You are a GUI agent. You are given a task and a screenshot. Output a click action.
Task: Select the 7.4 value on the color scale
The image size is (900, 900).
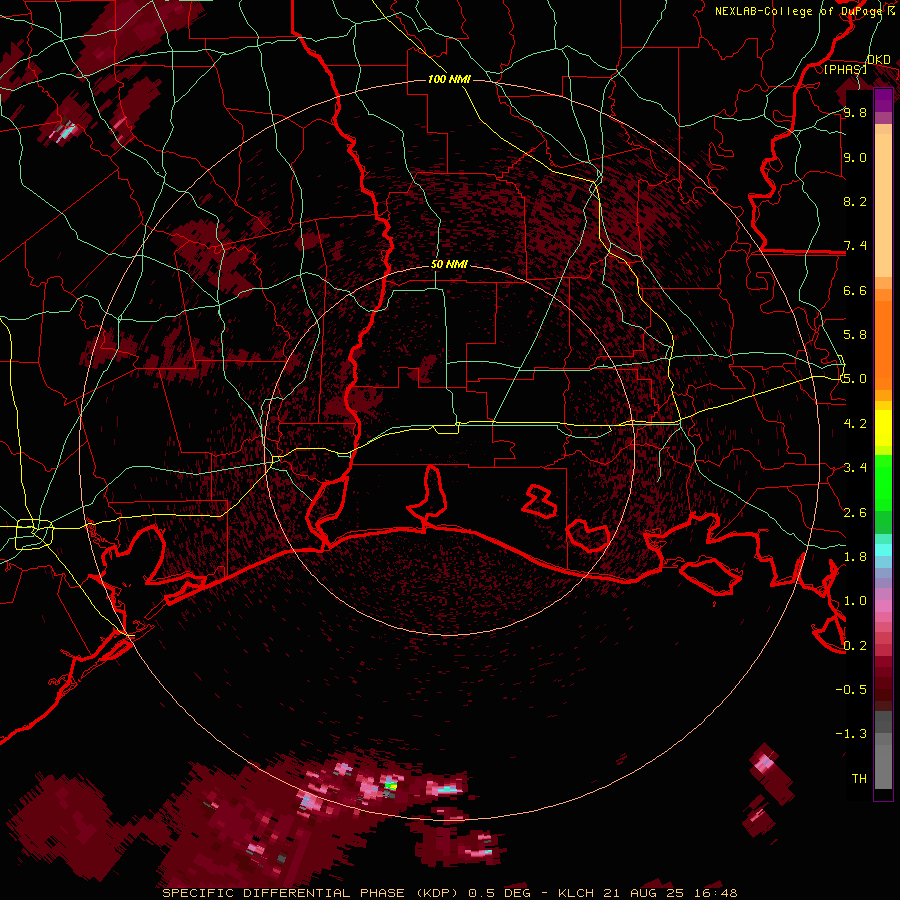855,246
